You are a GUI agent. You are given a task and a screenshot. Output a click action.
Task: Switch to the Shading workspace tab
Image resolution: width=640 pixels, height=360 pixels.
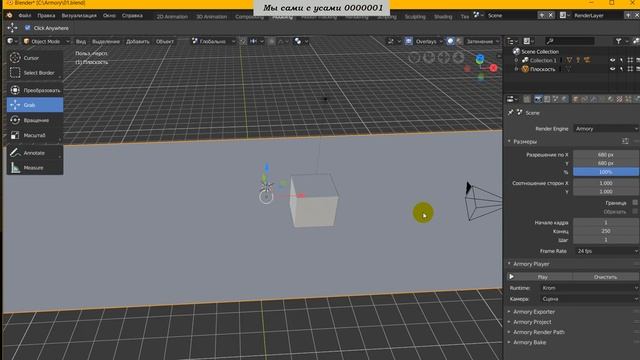click(x=443, y=17)
